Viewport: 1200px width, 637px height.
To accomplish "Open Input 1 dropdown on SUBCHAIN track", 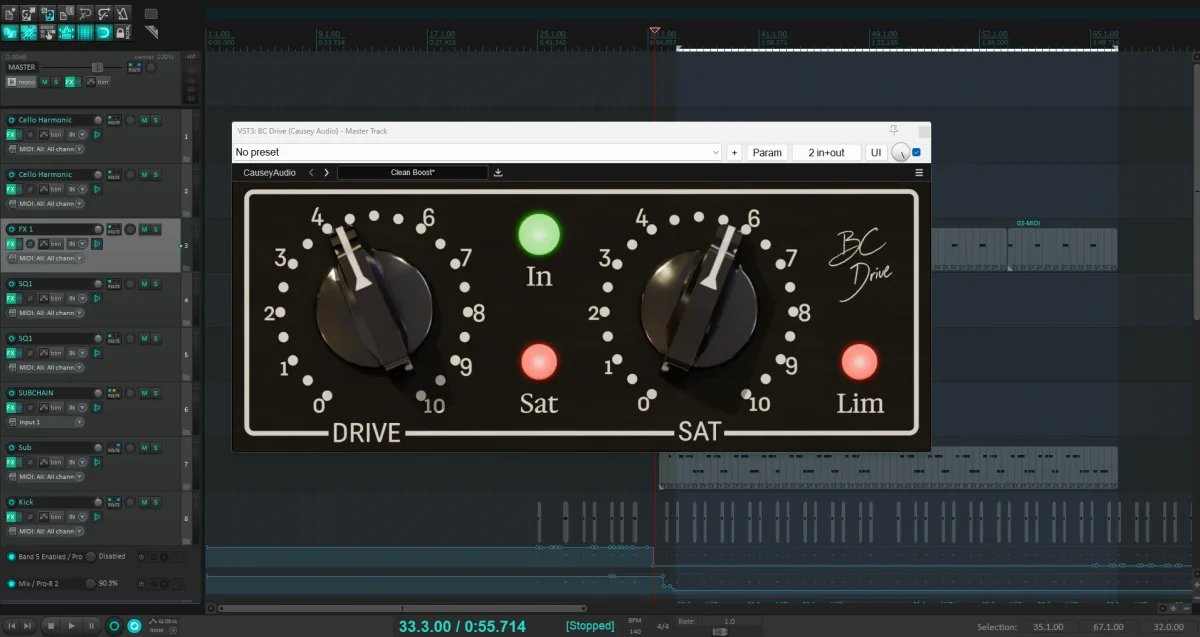I will [x=45, y=422].
